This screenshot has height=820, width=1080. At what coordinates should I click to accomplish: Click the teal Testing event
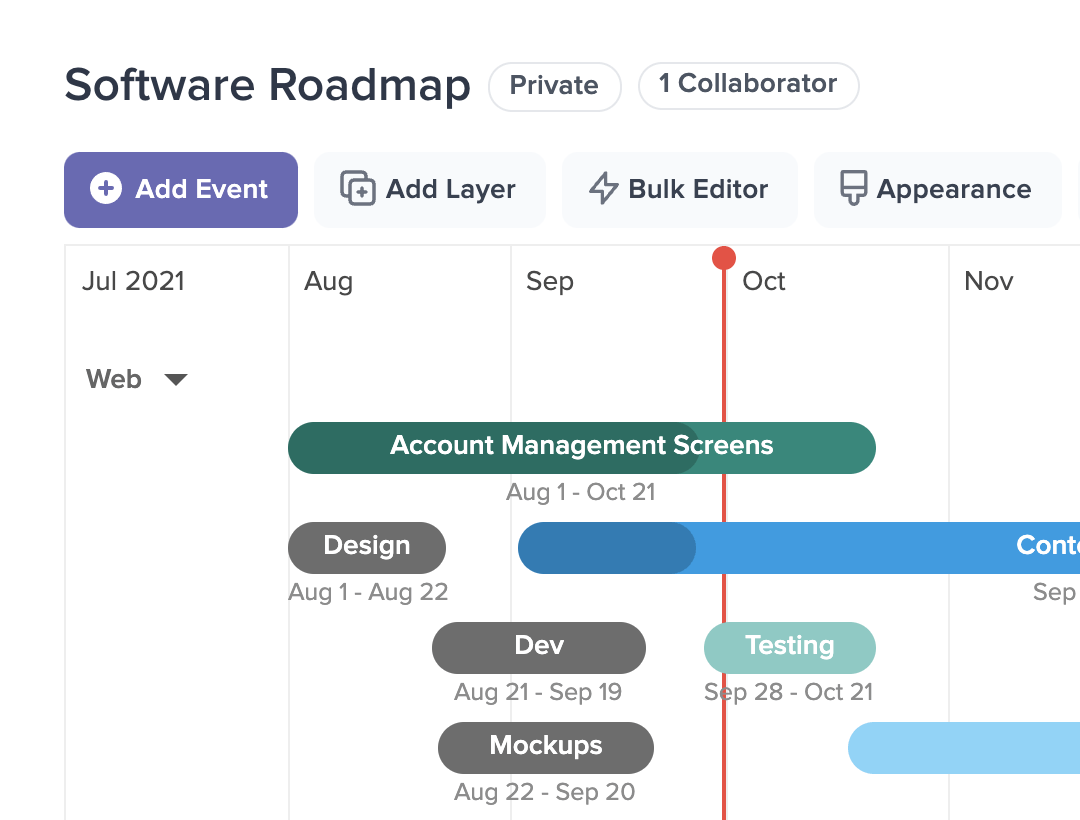point(789,647)
